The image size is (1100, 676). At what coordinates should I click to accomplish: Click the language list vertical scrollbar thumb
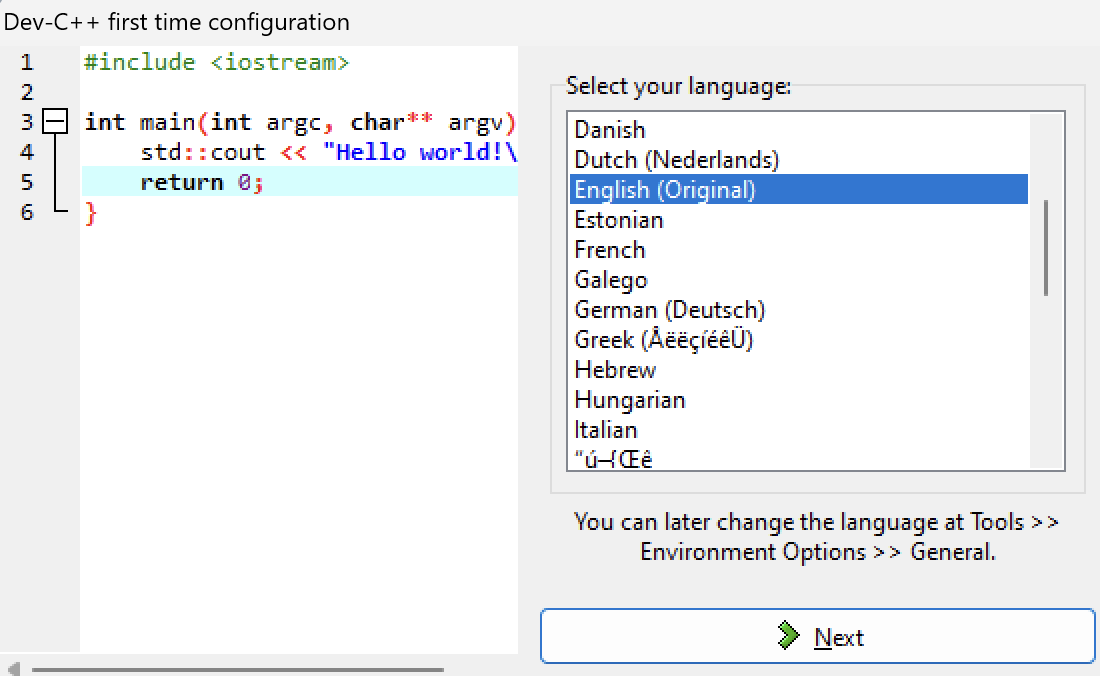pyautogui.click(x=1046, y=248)
